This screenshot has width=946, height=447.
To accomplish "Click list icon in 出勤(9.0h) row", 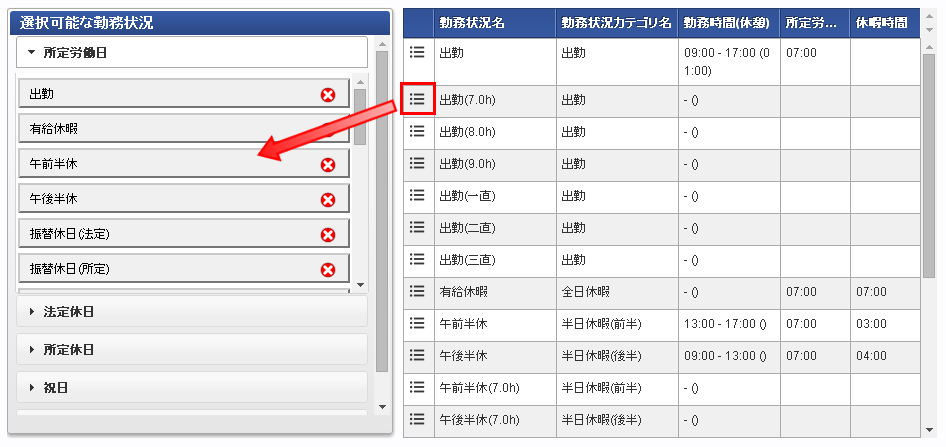I will pos(417,163).
